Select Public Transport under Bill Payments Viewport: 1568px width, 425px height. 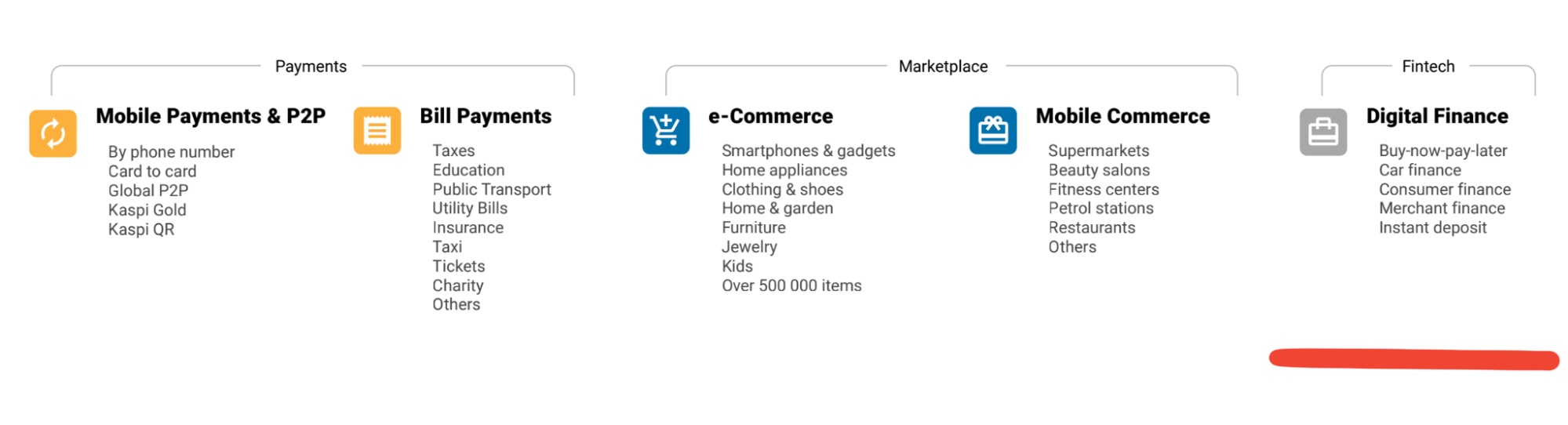(x=492, y=190)
